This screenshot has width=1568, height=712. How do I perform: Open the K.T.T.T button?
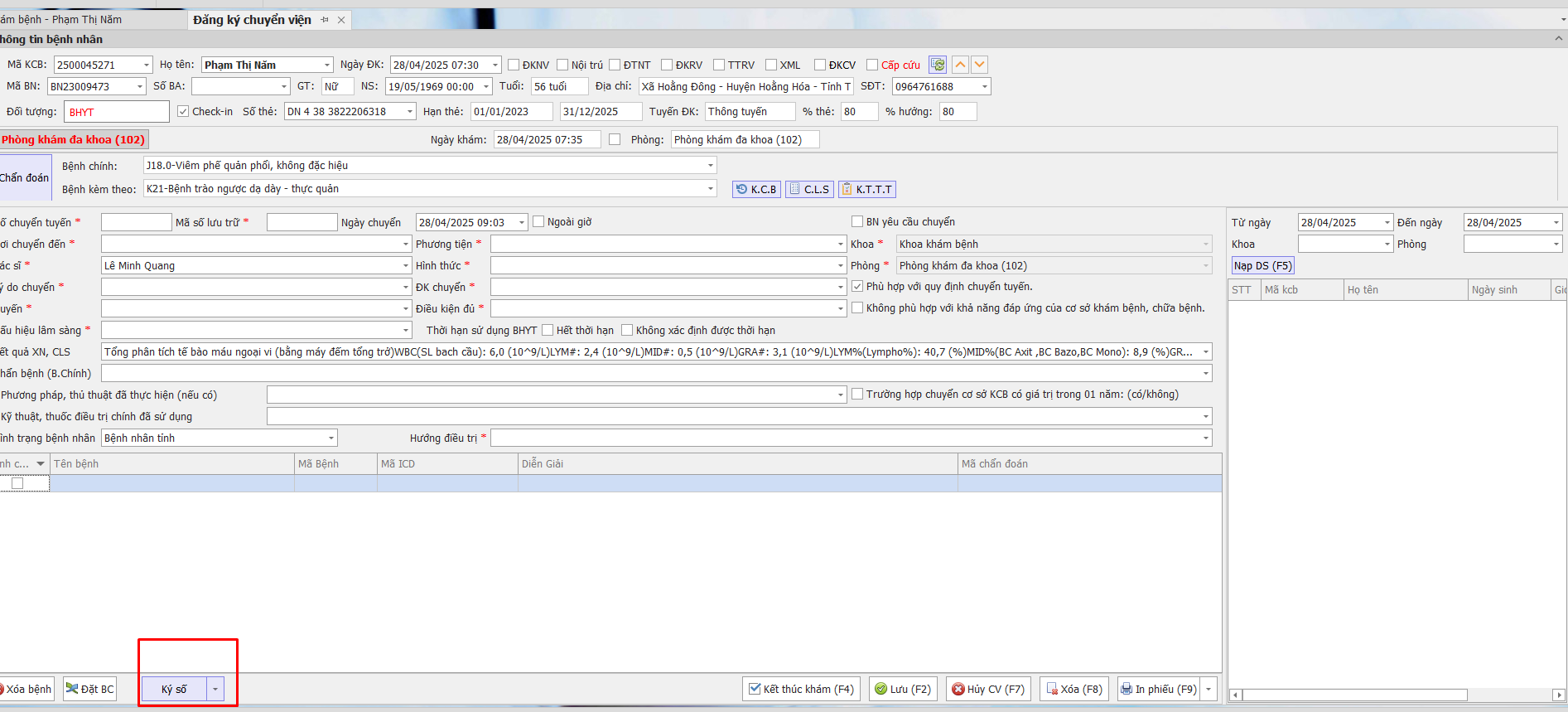(x=866, y=189)
